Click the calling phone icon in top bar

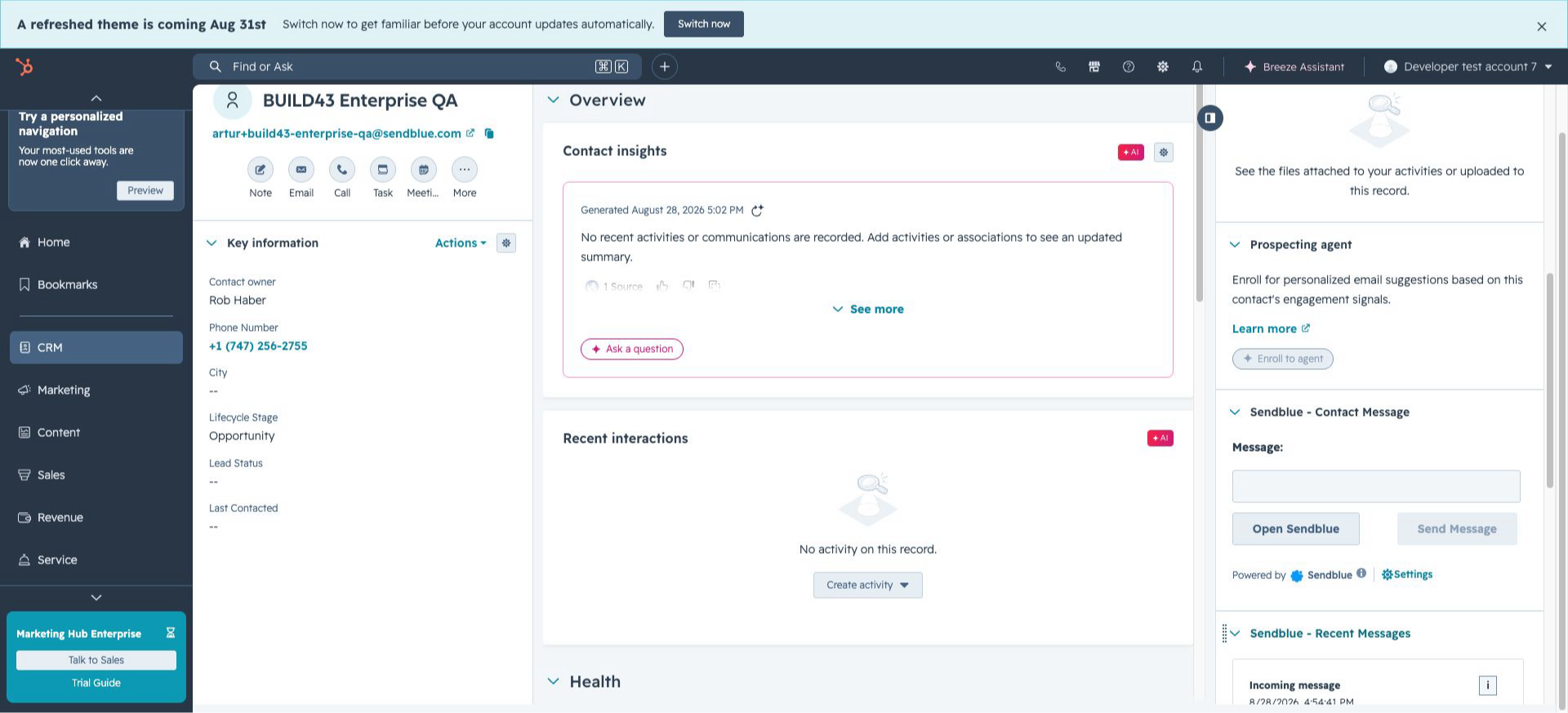[1060, 67]
